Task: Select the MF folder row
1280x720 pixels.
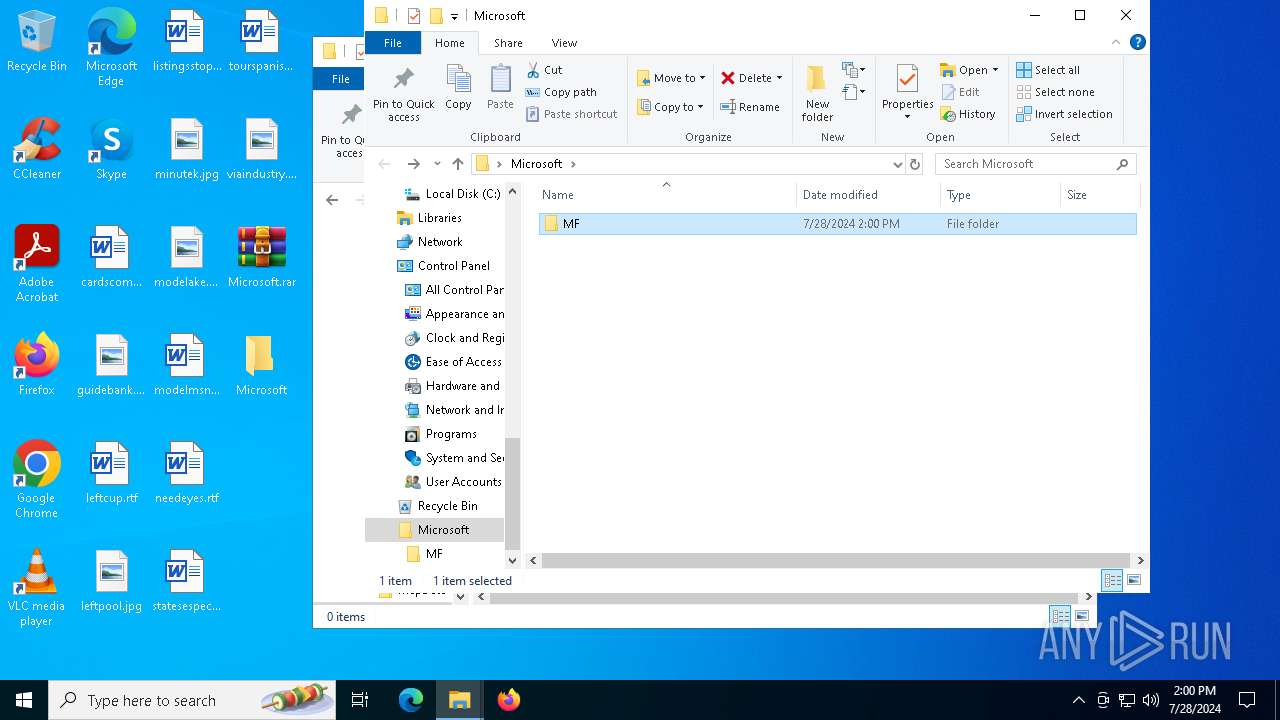Action: click(x=836, y=224)
